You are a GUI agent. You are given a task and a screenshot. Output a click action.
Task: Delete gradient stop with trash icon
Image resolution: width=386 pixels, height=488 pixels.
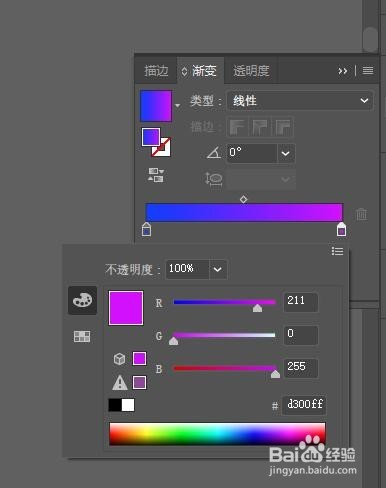tap(362, 214)
